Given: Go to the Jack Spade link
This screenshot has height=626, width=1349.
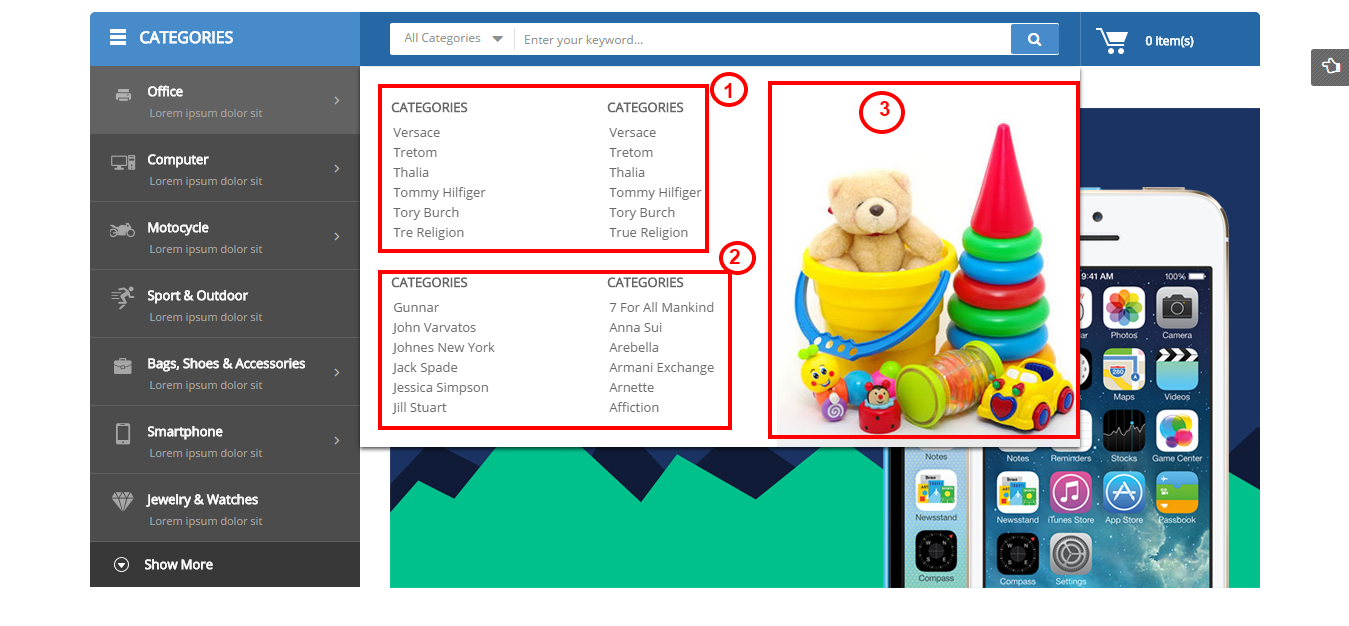Looking at the screenshot, I should 425,367.
